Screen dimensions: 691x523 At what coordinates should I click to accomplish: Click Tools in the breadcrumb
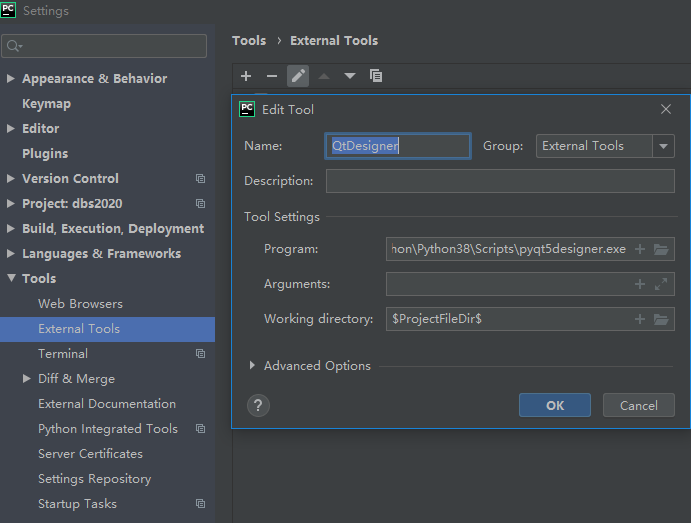click(x=249, y=41)
